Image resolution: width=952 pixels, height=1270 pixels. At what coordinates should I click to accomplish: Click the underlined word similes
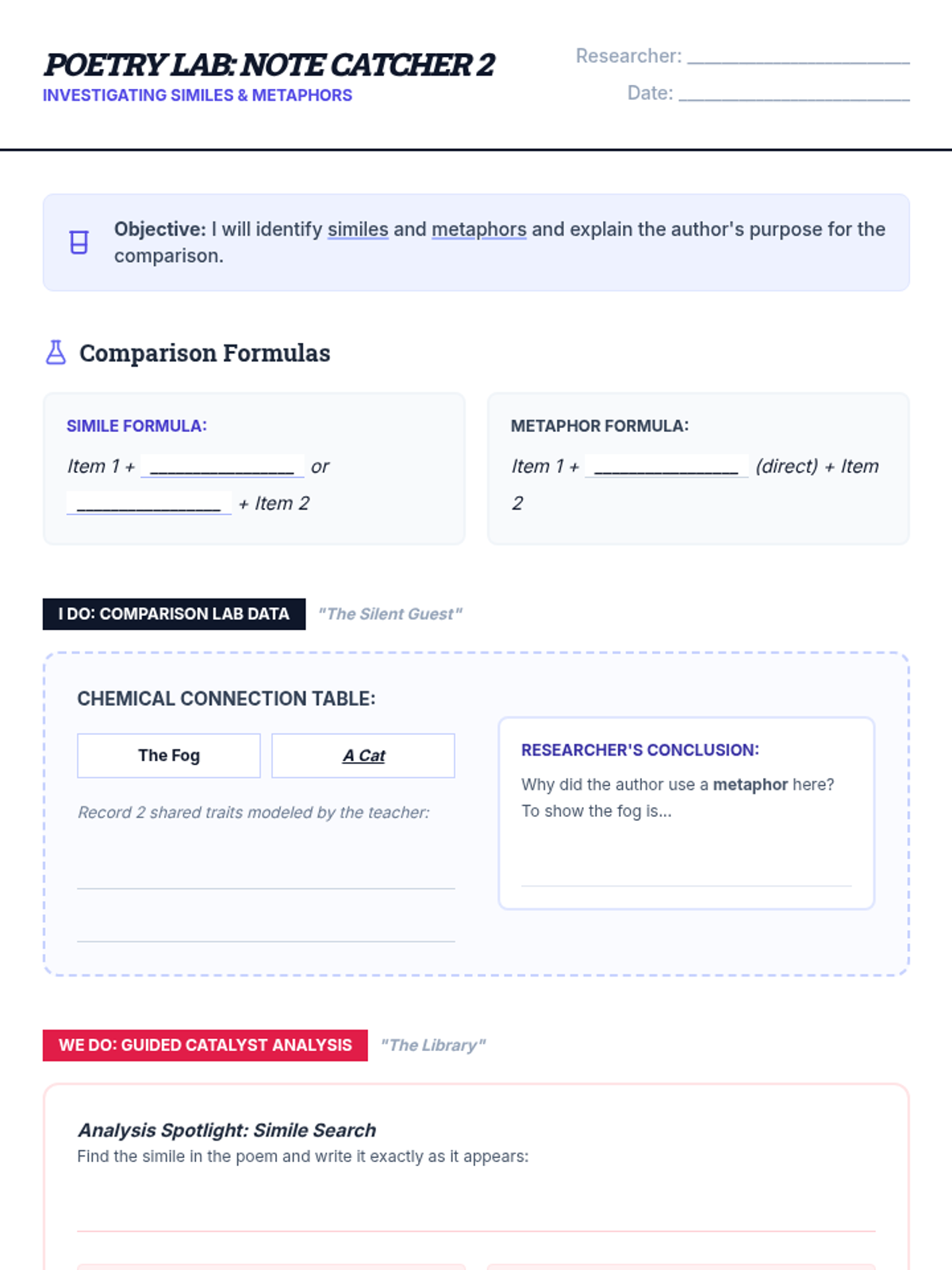(x=358, y=229)
